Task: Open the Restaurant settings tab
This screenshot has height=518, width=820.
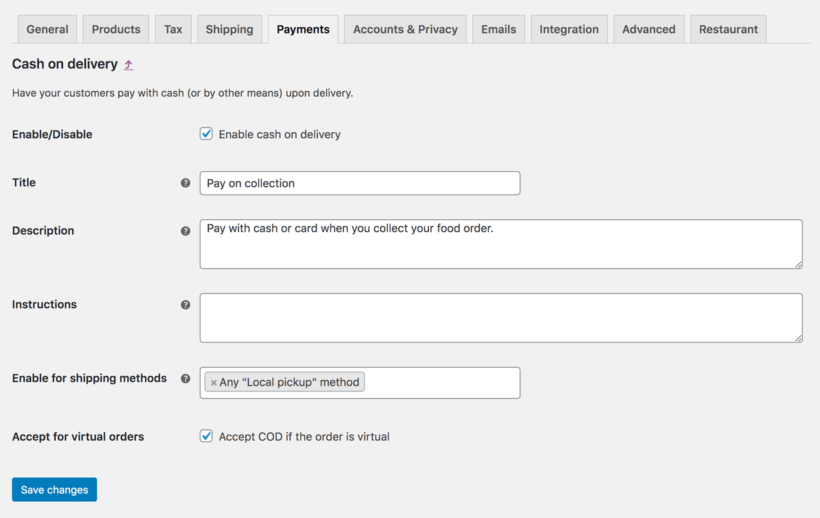Action: click(728, 29)
